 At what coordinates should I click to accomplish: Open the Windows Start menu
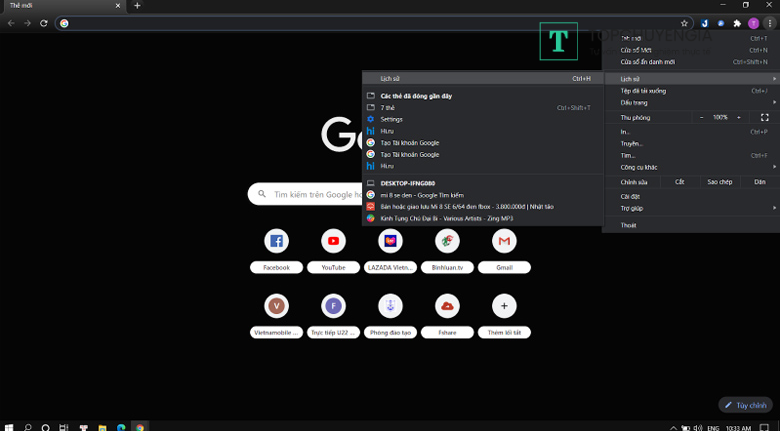point(9,426)
